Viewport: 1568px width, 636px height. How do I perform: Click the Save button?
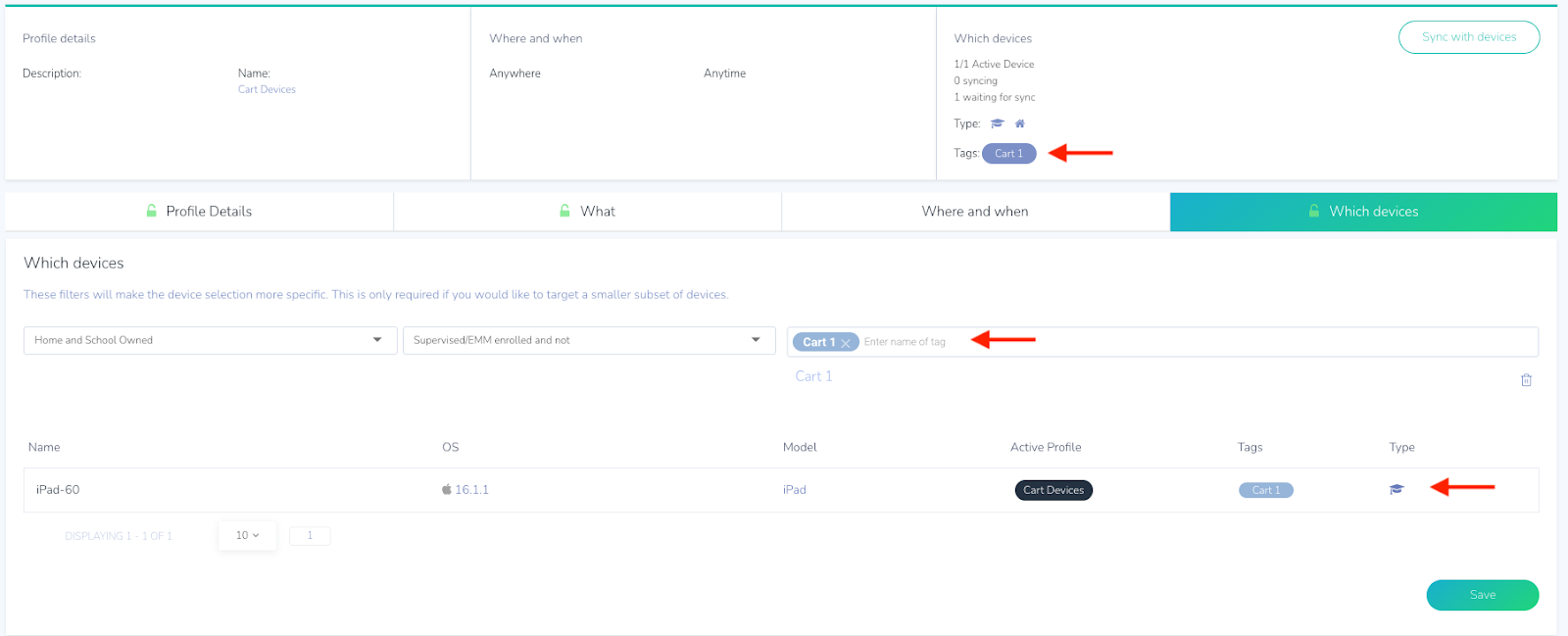point(1482,595)
